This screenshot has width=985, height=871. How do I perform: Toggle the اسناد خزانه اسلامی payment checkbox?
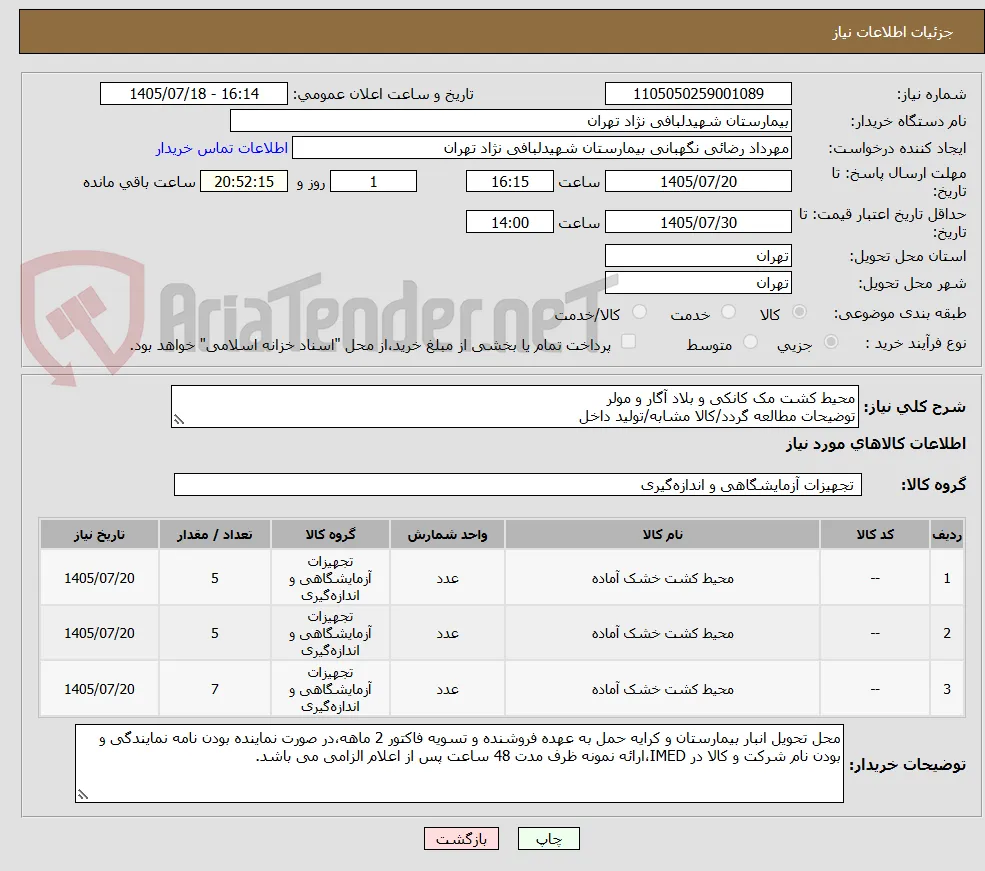(x=628, y=341)
